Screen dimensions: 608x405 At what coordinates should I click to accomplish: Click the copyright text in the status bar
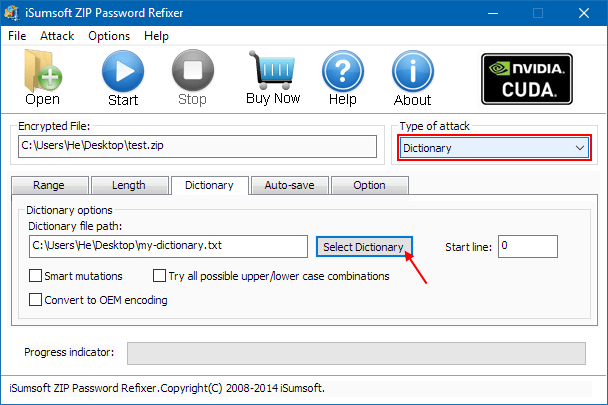pos(167,388)
